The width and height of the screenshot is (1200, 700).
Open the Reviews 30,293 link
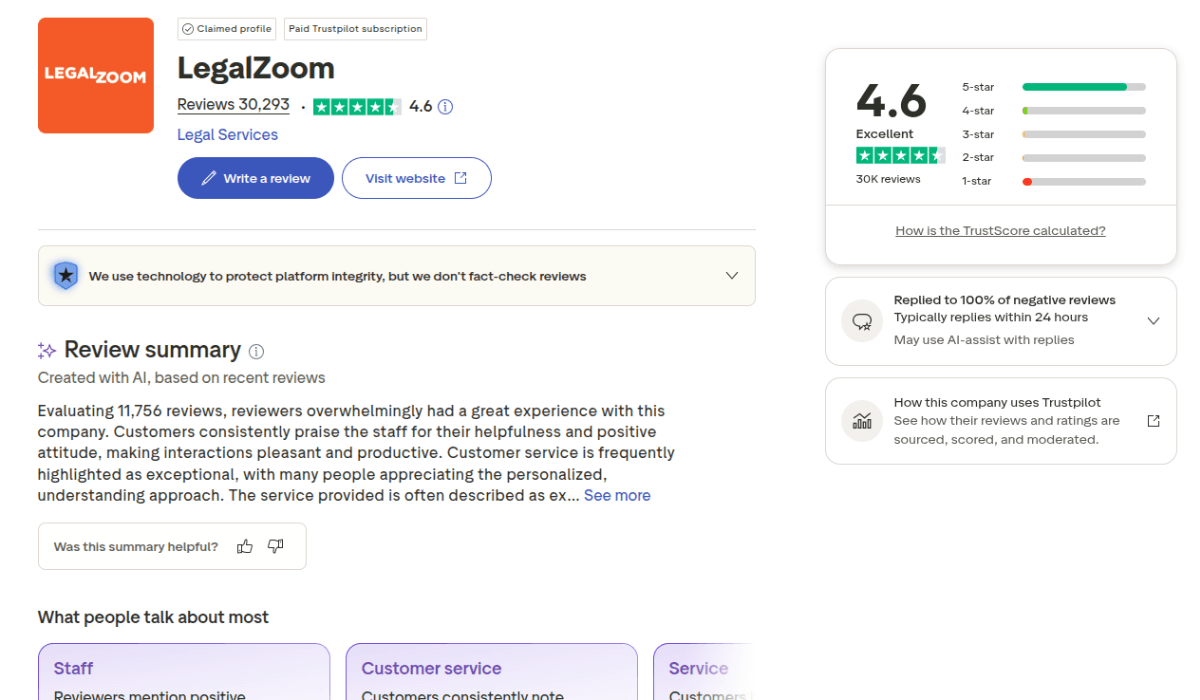coord(233,105)
